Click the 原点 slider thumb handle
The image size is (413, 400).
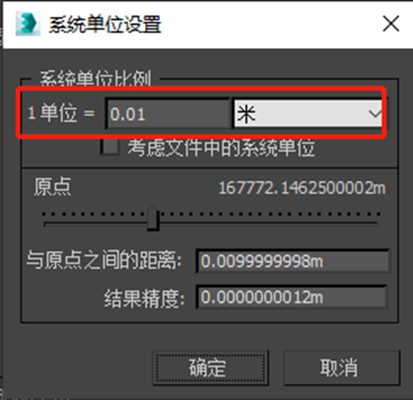click(x=153, y=218)
